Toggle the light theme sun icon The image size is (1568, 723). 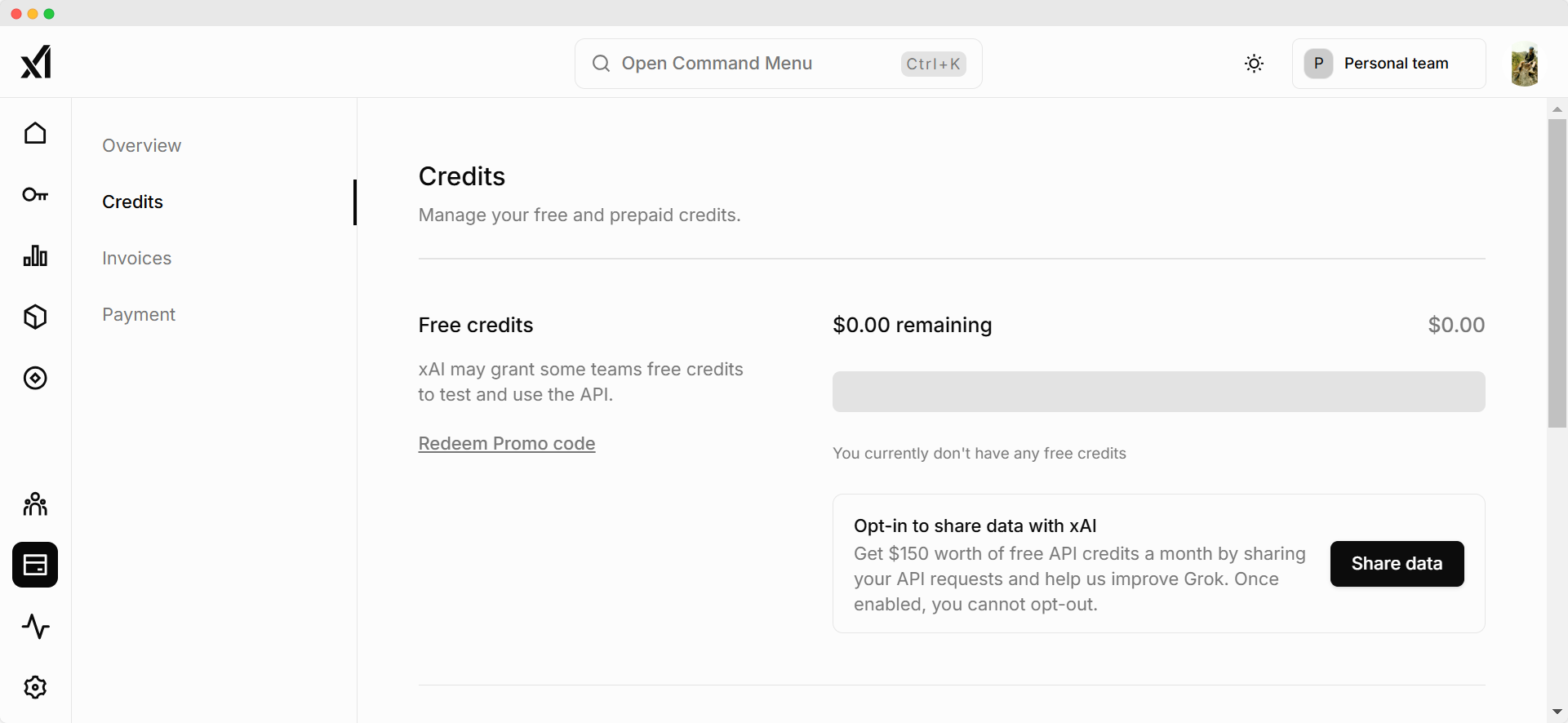[x=1255, y=64]
